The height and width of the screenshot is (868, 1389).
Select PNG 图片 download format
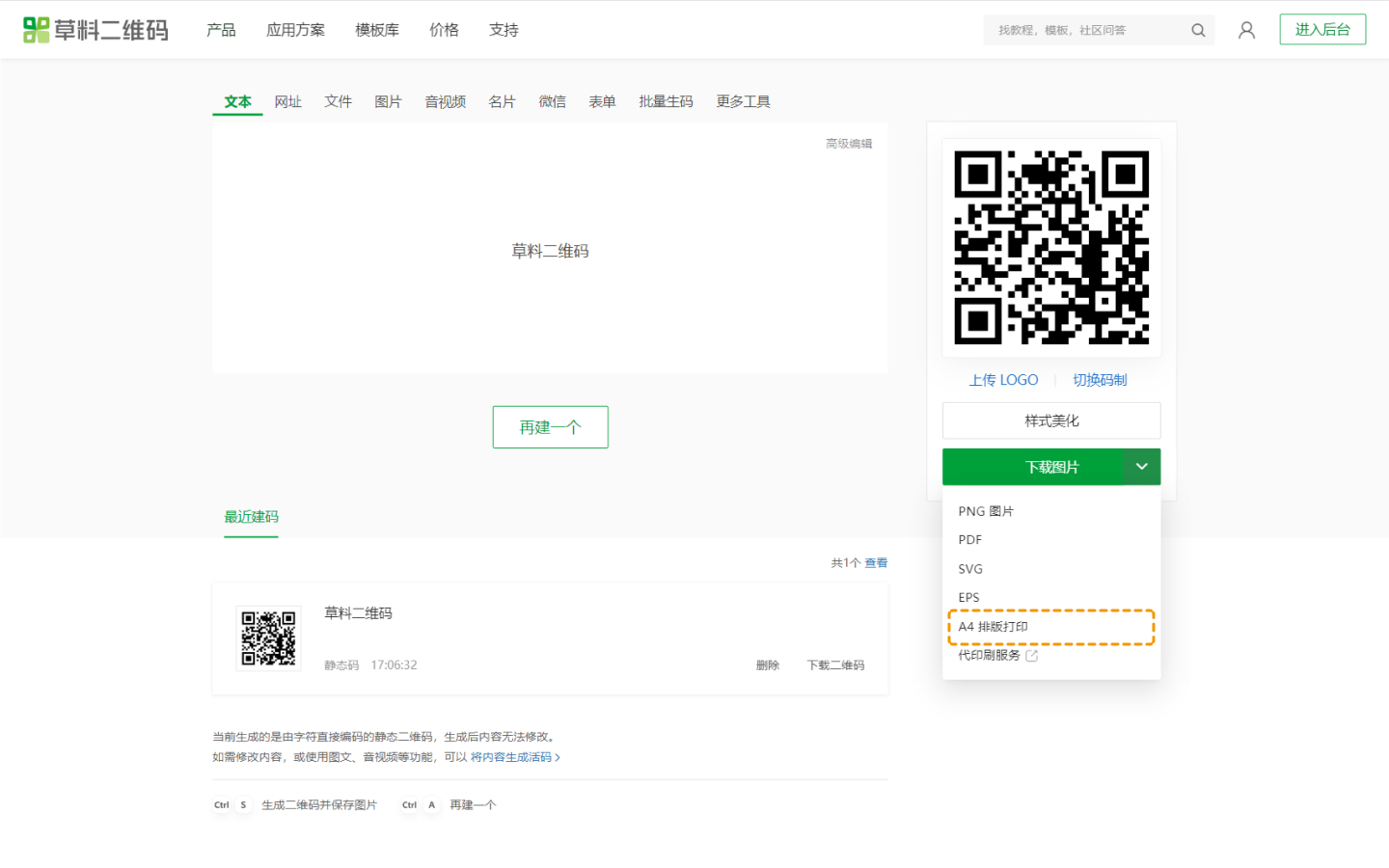(986, 511)
